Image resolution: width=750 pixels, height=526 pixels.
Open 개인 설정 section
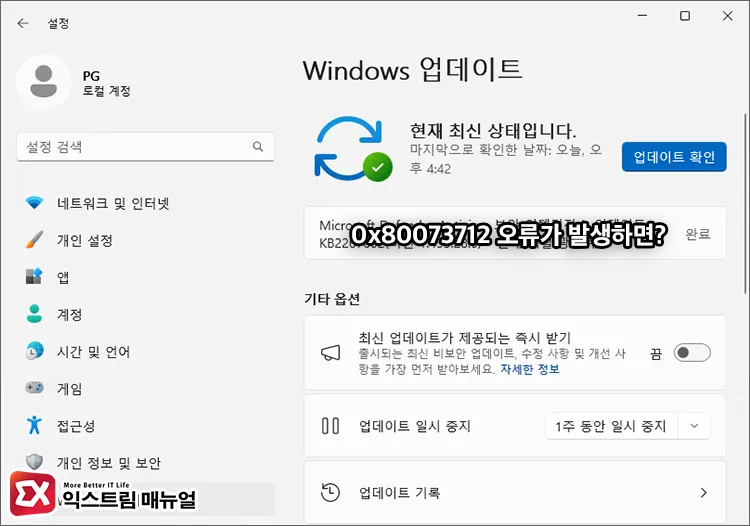(x=85, y=241)
